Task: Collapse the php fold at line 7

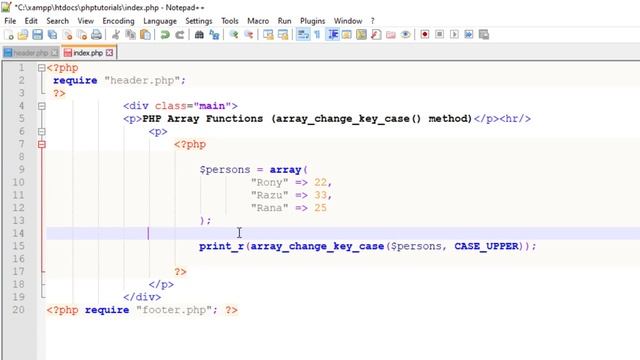Action: click(x=42, y=144)
